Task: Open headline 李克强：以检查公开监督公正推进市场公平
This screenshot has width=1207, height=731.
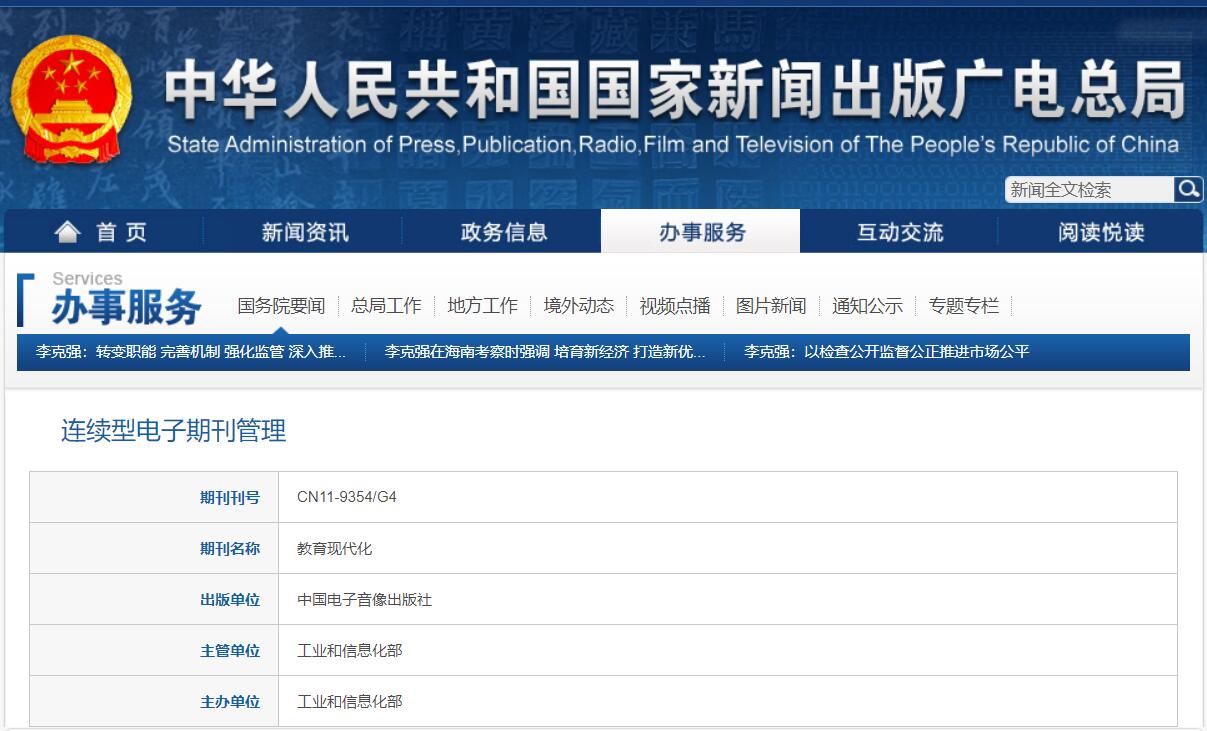Action: [886, 352]
